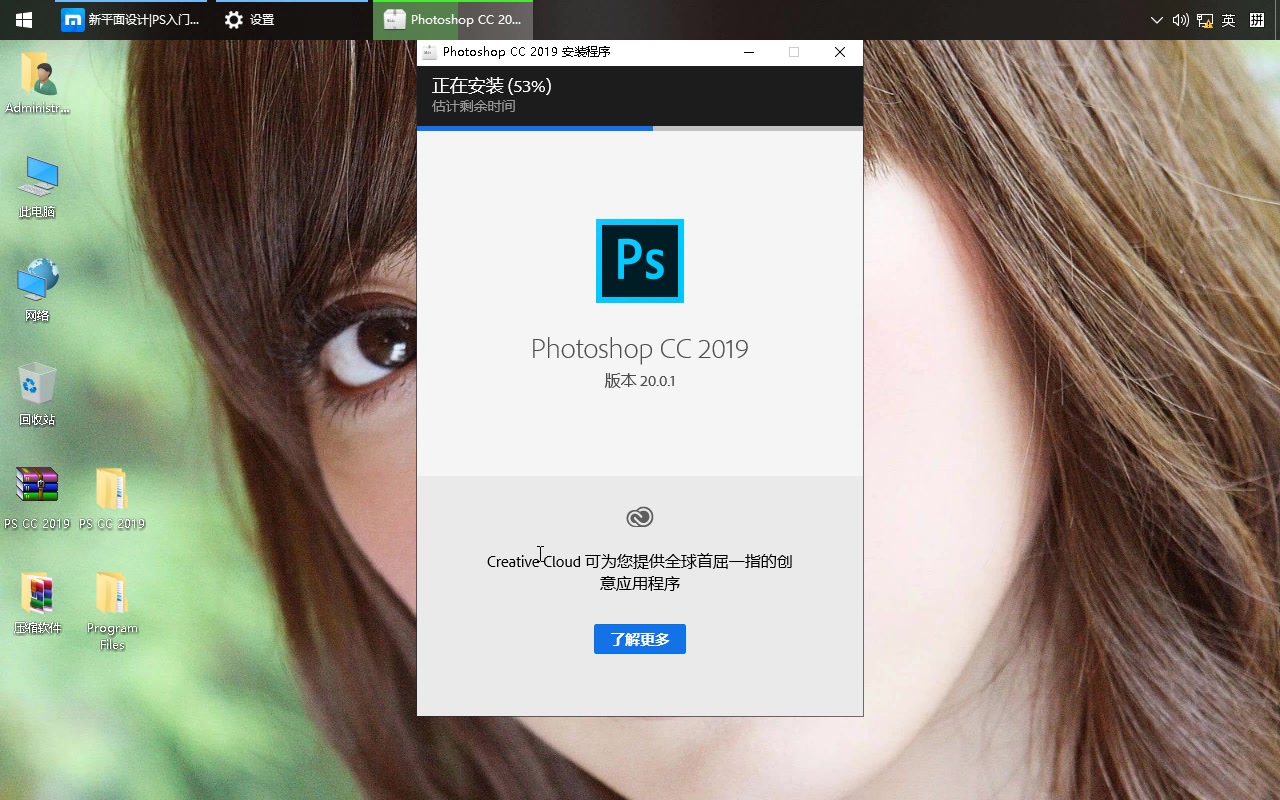This screenshot has height=800, width=1280.
Task: Click the Ps logo in the installer
Action: (639, 261)
